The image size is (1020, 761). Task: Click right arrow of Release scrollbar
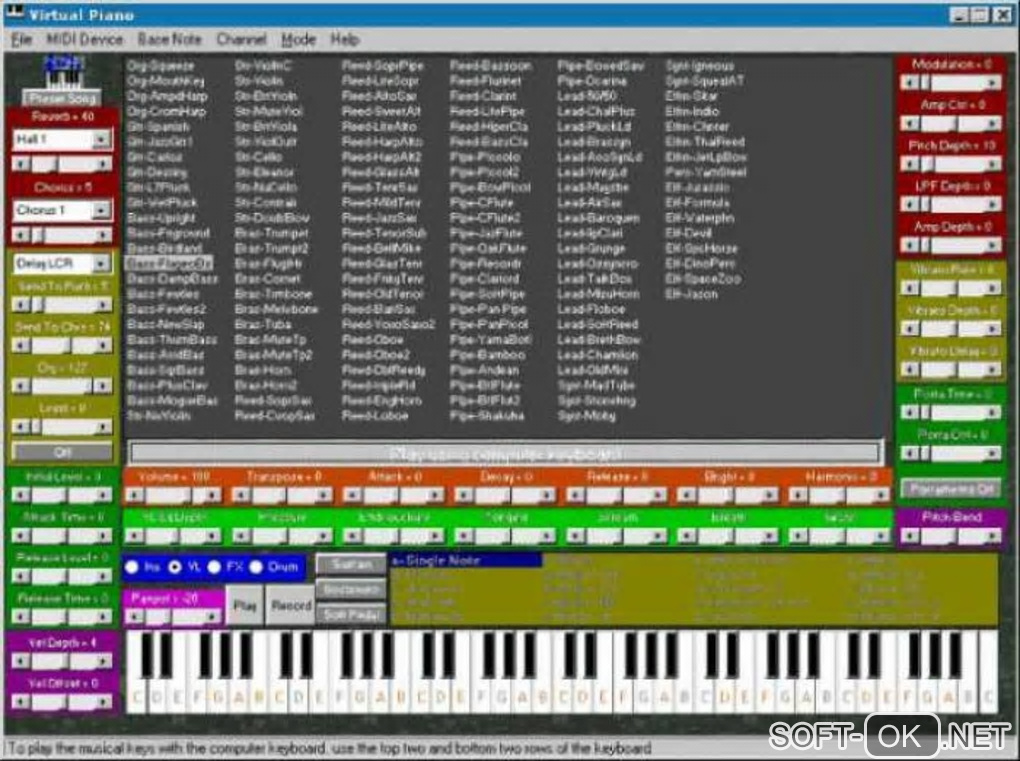(x=658, y=496)
